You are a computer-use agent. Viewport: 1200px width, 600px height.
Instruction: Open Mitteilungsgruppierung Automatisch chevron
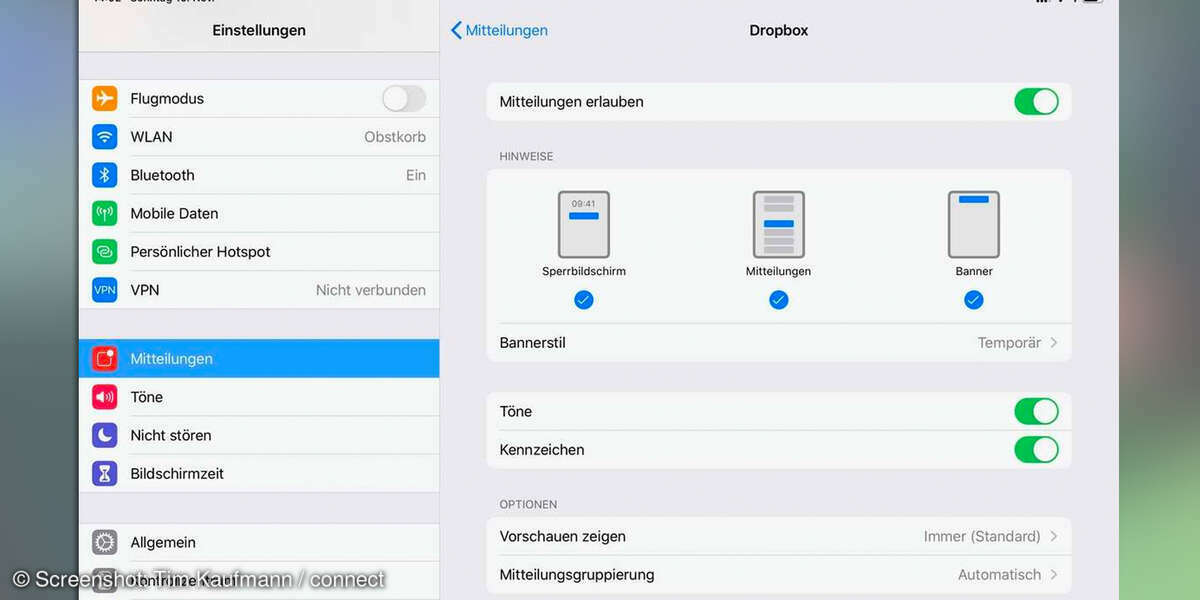point(1054,575)
